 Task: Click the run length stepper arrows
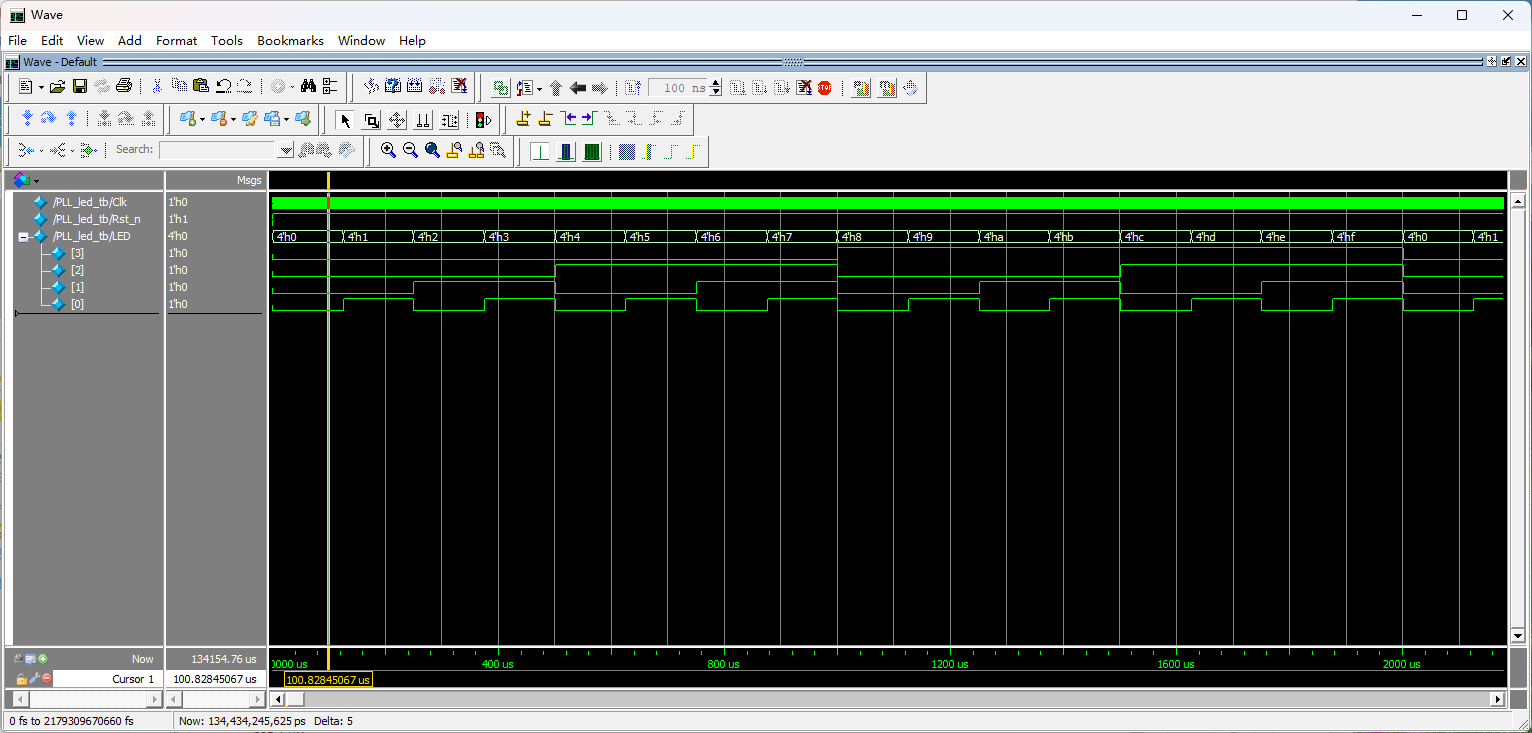[715, 88]
